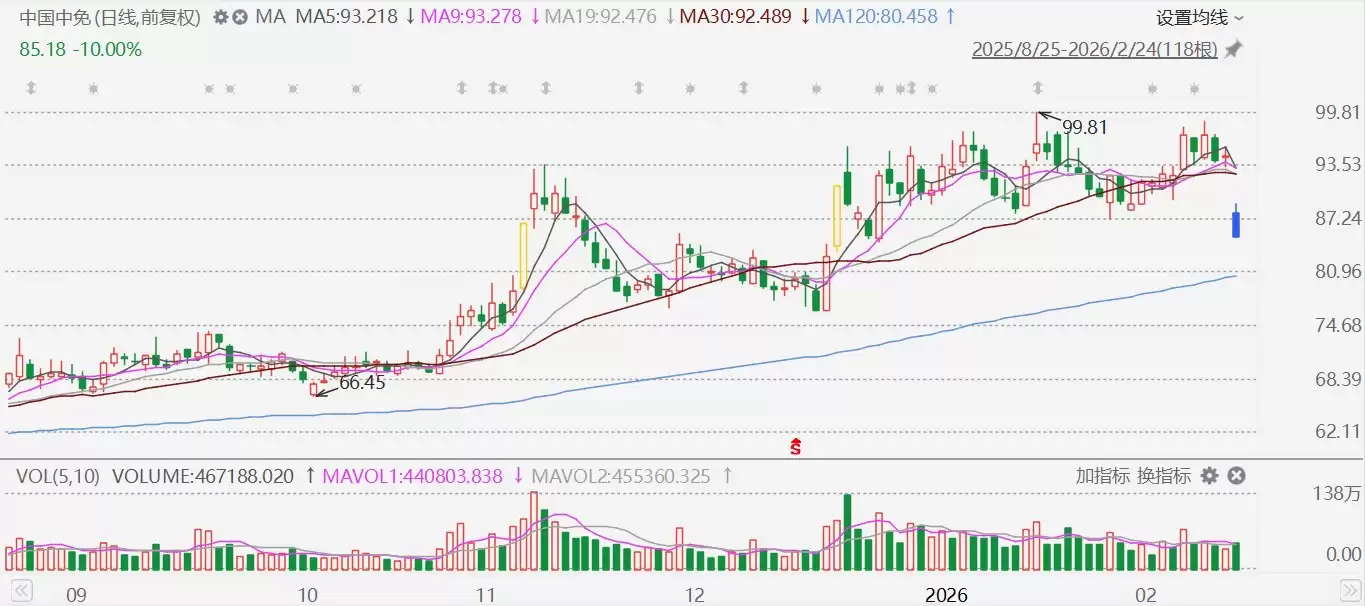Toggle the MA30 moving average line
Viewport: 1365px width, 606px height.
click(734, 17)
